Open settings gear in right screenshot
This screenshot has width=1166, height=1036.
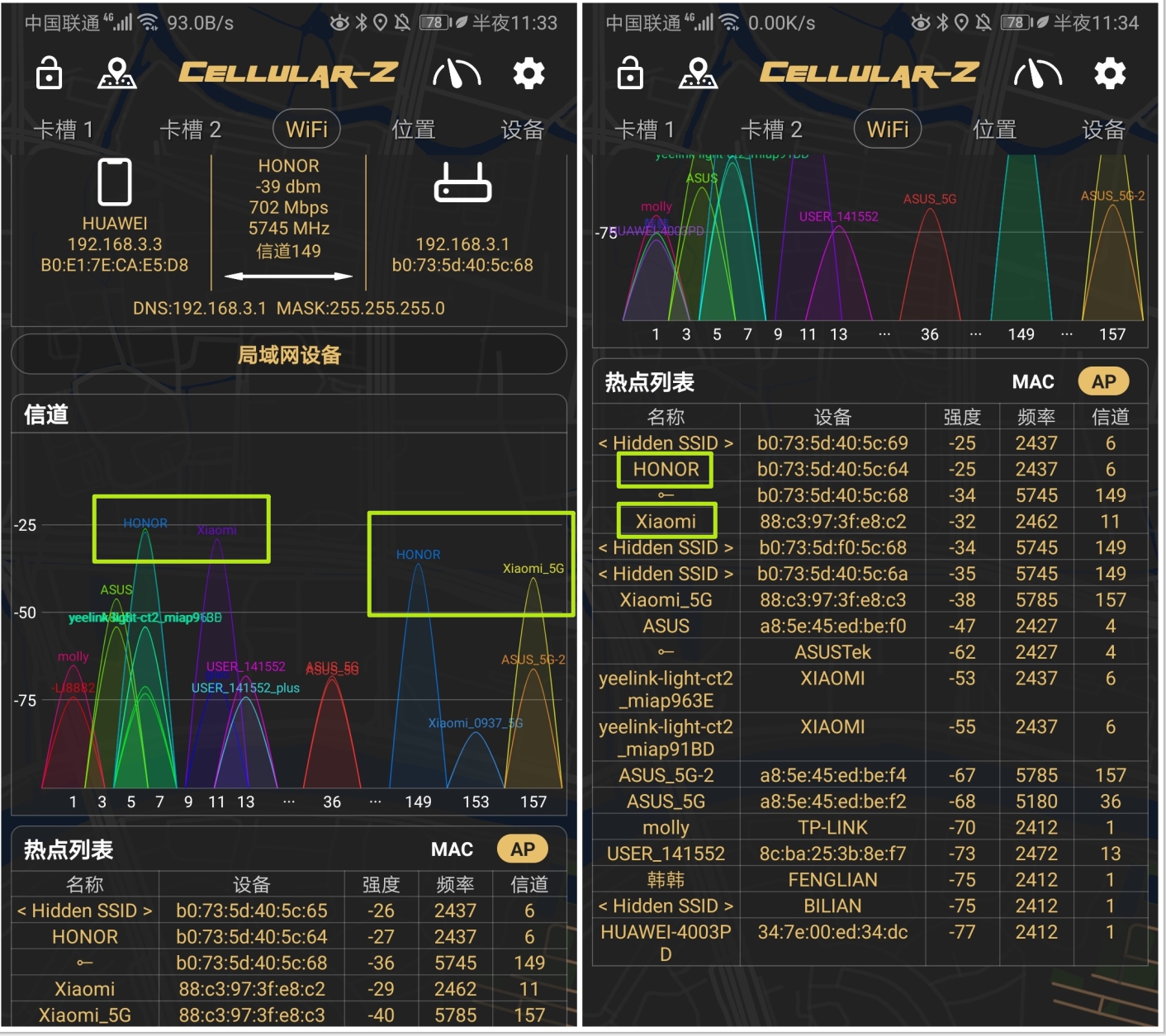(x=1110, y=73)
